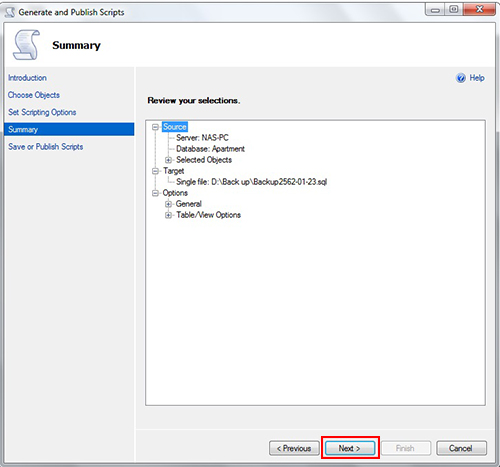Expand the Table/View Options node

(x=168, y=215)
